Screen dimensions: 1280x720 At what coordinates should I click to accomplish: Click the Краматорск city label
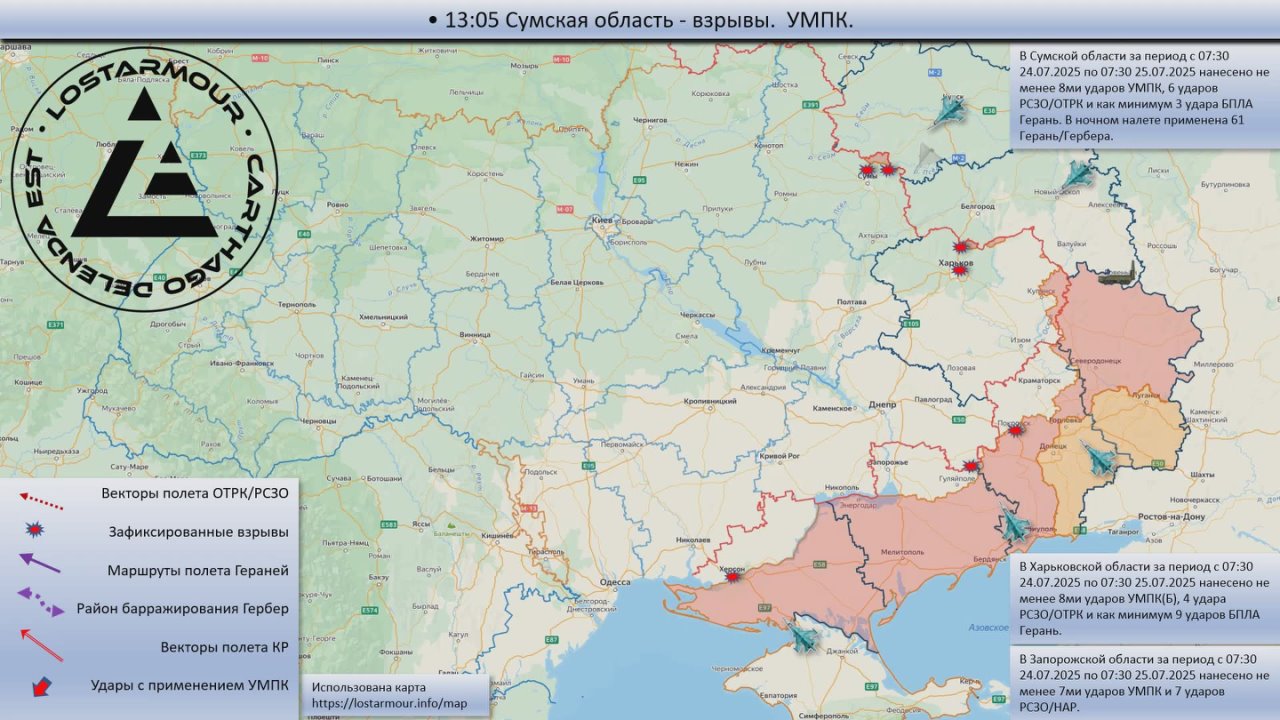[1038, 380]
